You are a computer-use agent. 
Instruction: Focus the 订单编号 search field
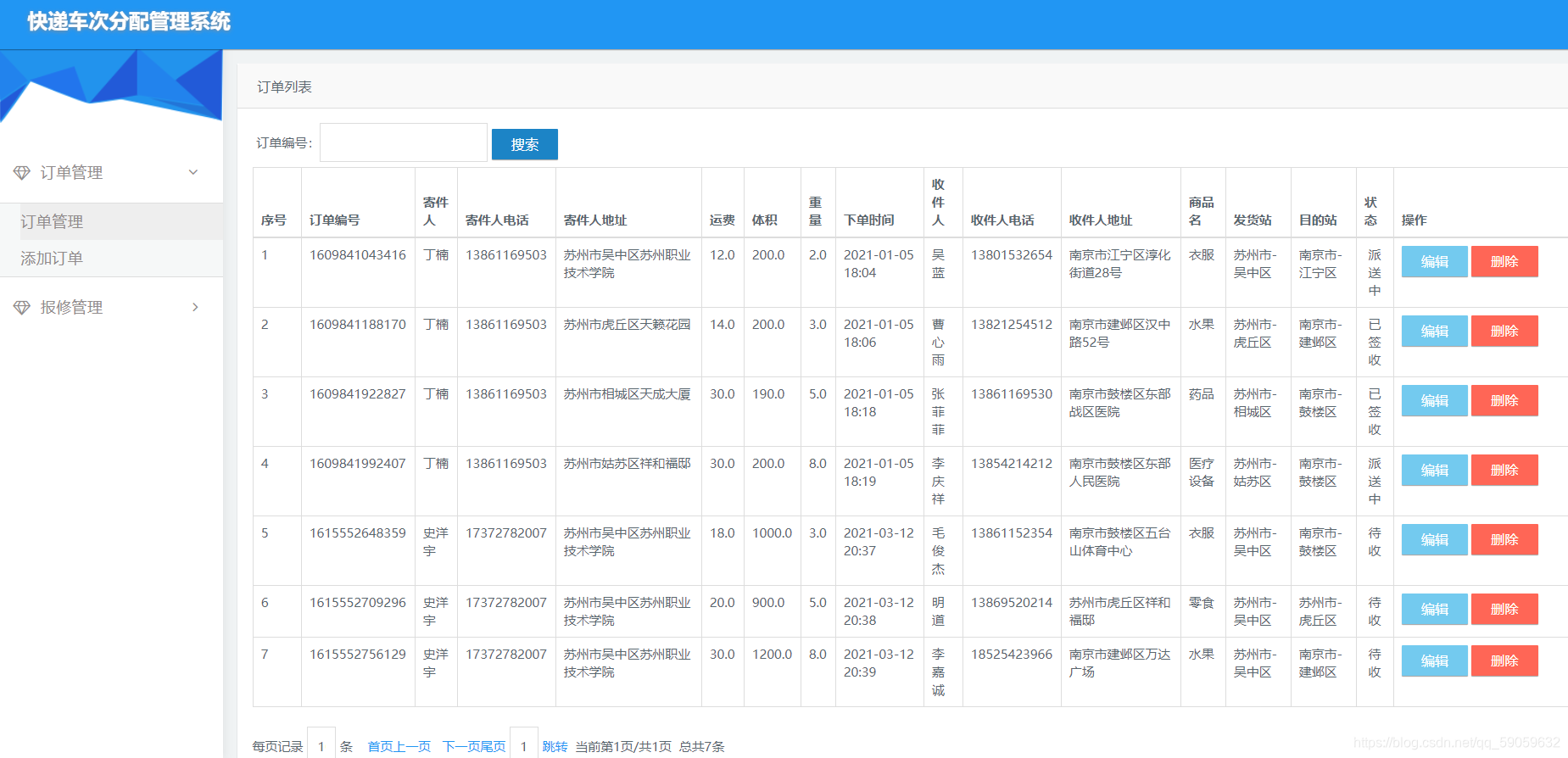(404, 142)
